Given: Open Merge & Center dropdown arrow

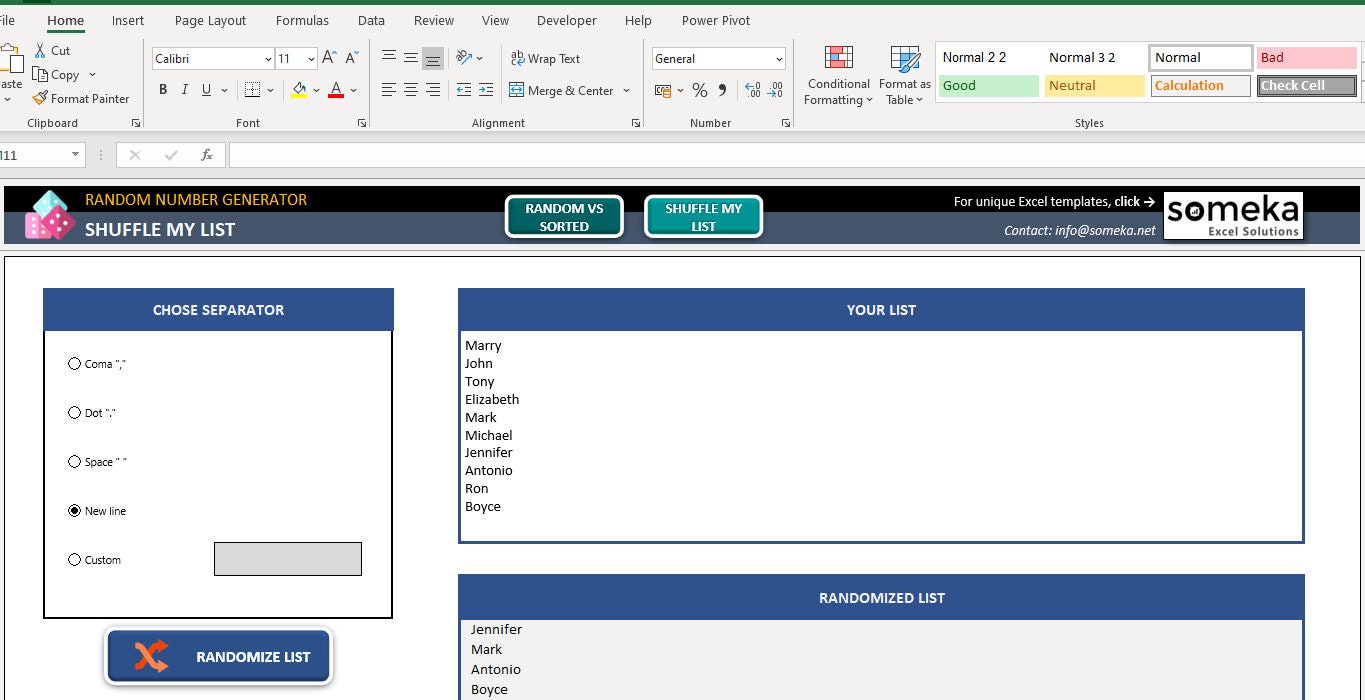Looking at the screenshot, I should coord(627,91).
